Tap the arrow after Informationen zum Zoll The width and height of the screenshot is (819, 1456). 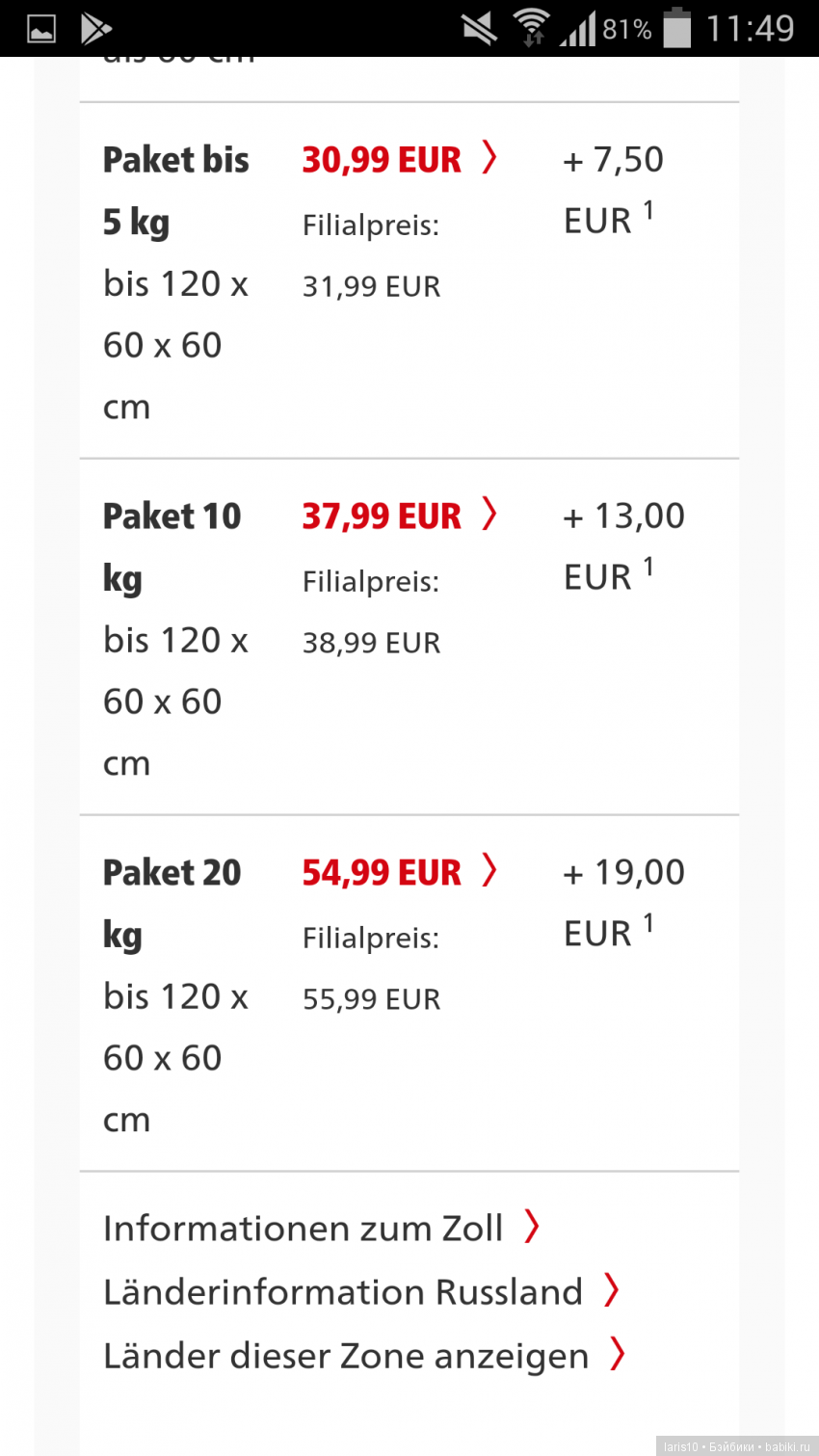tap(531, 1227)
